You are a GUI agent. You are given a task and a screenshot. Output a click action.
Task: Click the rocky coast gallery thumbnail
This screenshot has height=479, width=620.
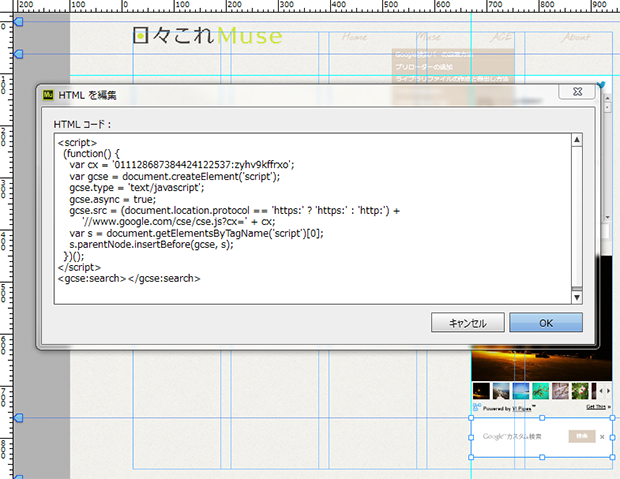click(501, 391)
